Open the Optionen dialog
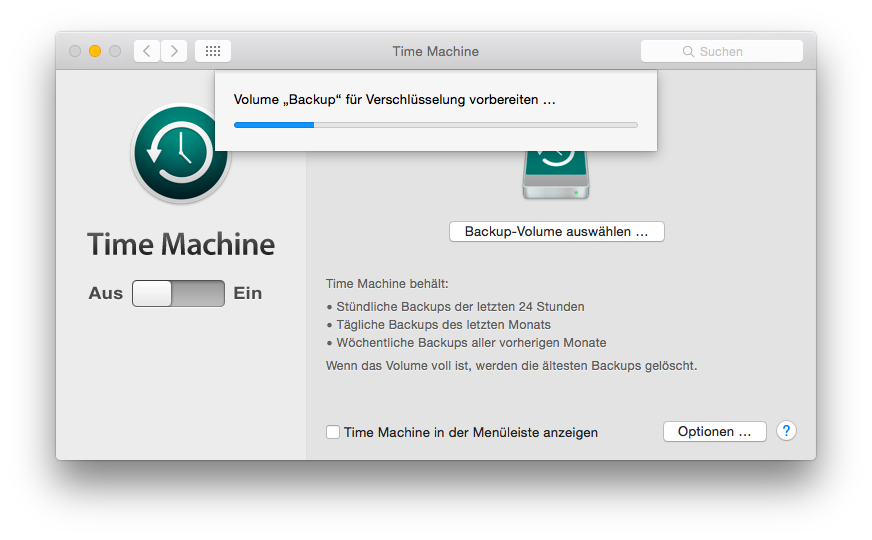The width and height of the screenshot is (872, 540). (715, 432)
